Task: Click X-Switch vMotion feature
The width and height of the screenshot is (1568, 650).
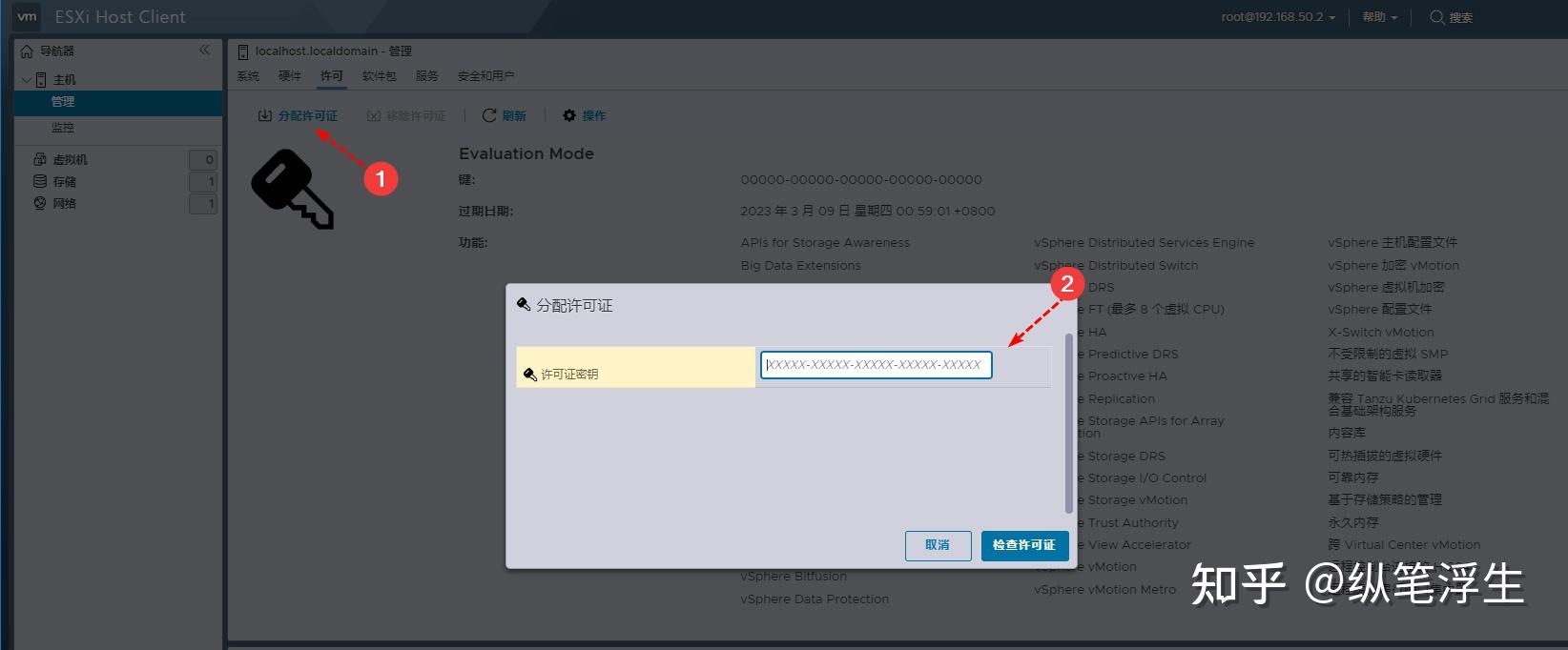Action: tap(1381, 333)
